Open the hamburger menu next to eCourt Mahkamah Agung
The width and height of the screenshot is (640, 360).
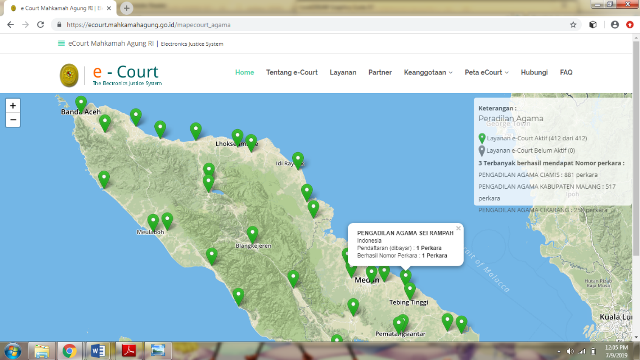tap(61, 44)
